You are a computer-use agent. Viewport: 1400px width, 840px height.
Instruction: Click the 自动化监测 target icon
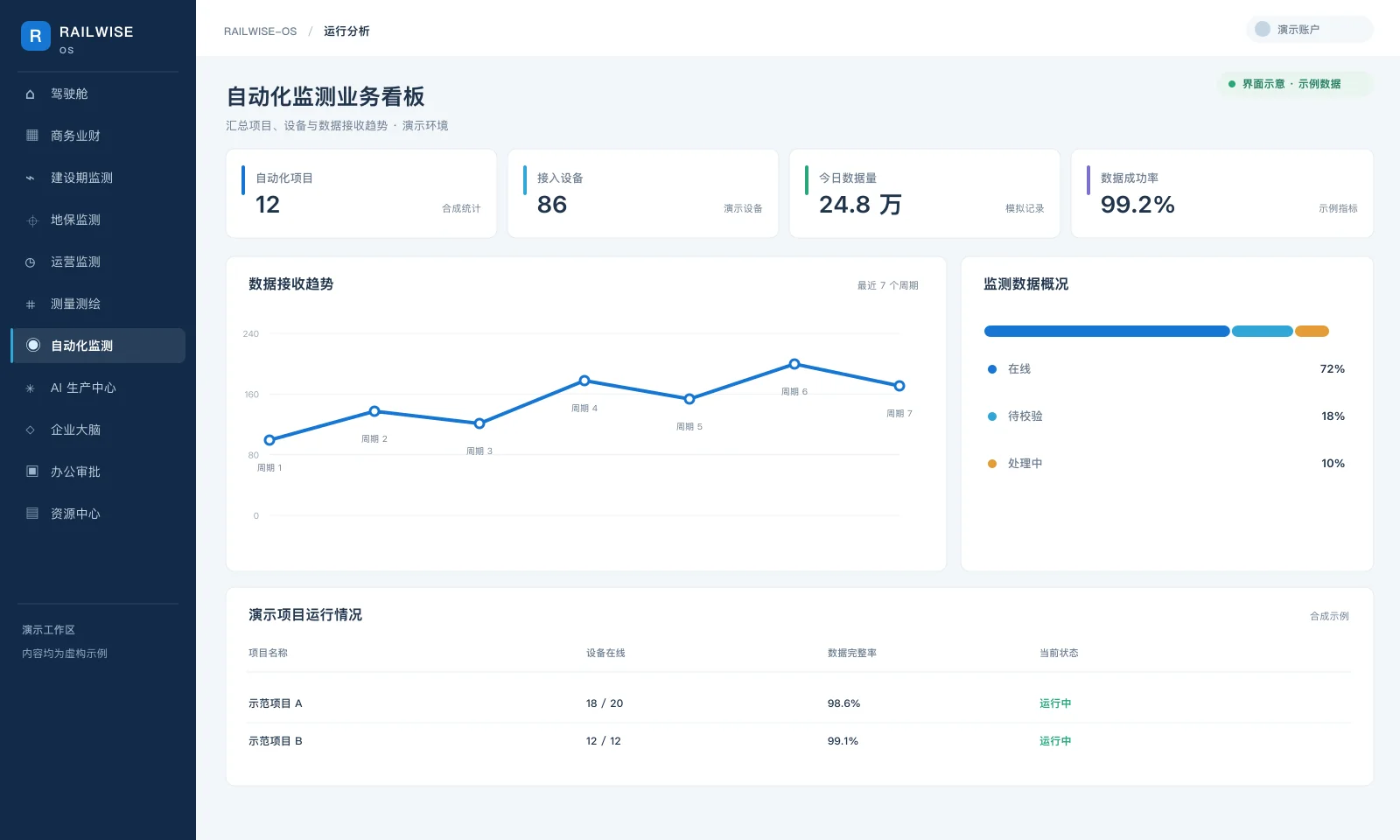33,346
